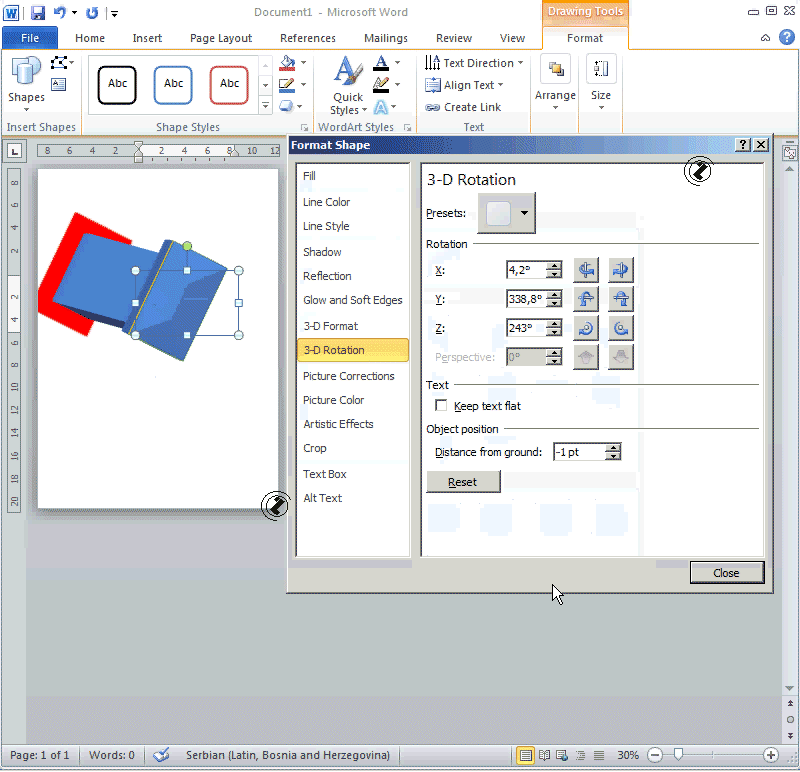Click the zoom slider in the status bar

[680, 755]
